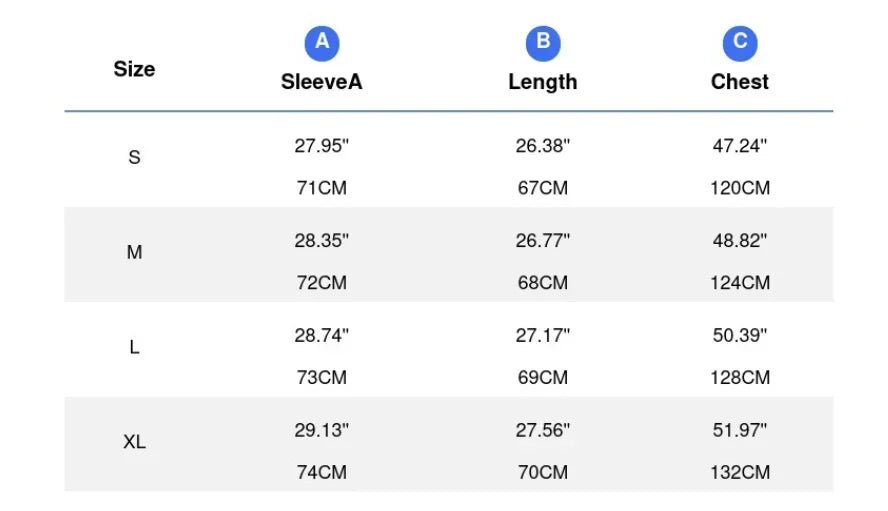Click the 68CM length measurement
This screenshot has width=888, height=511.
click(543, 283)
